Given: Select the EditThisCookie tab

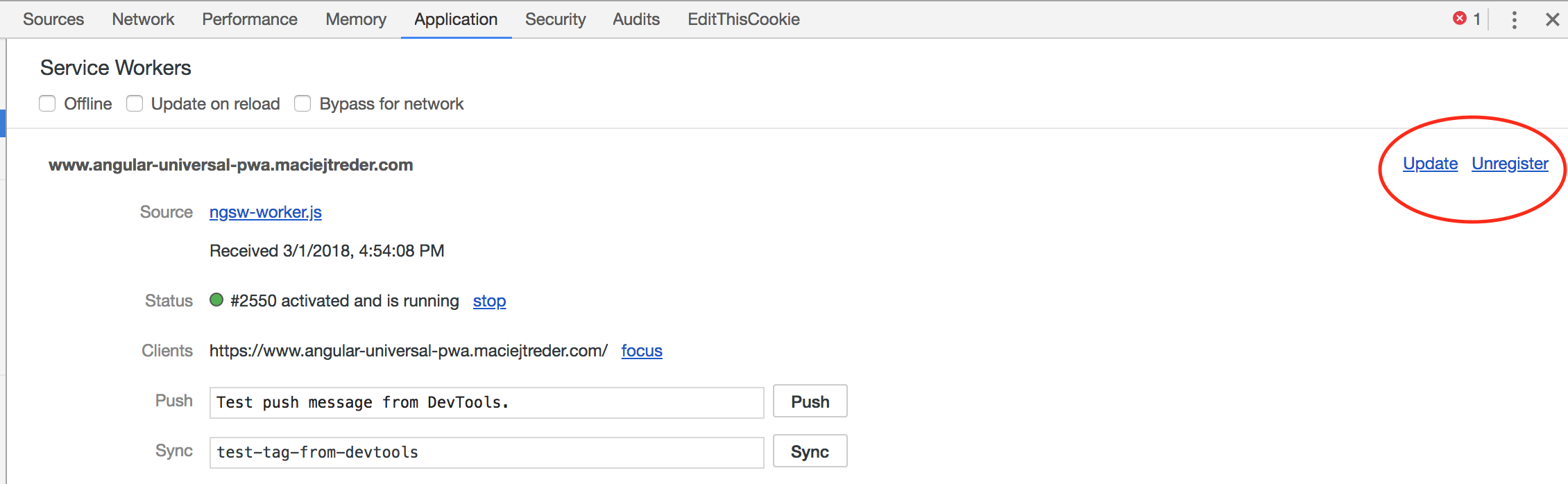Looking at the screenshot, I should [743, 19].
